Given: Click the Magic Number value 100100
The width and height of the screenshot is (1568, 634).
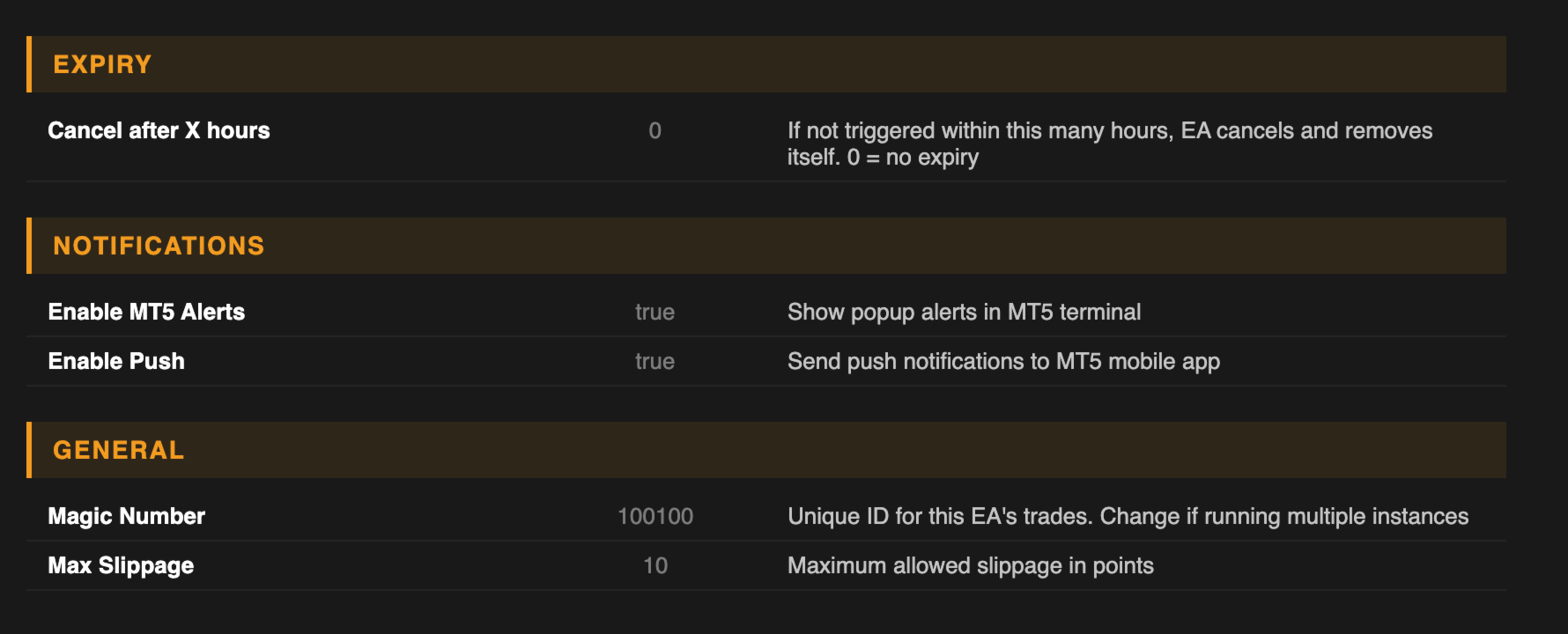Looking at the screenshot, I should coord(655,516).
